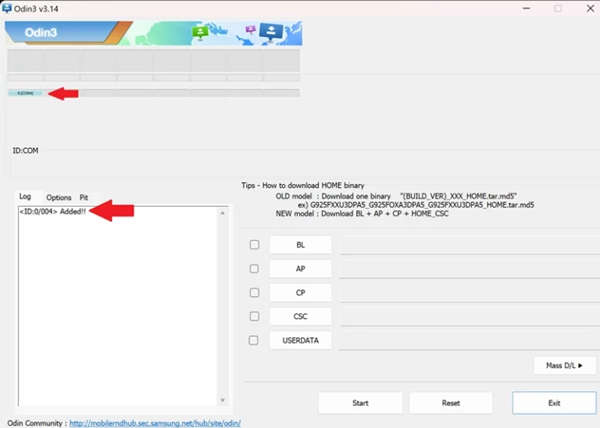Select CP file via CP button
The image size is (600, 428).
300,293
